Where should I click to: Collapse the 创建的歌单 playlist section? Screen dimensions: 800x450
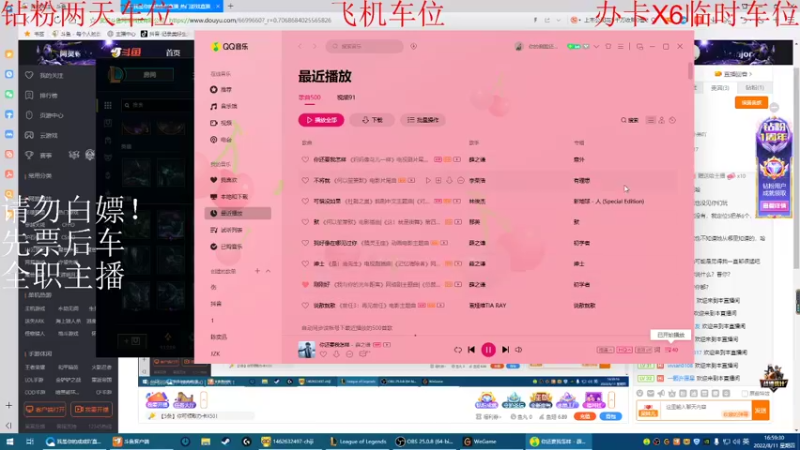(x=268, y=271)
